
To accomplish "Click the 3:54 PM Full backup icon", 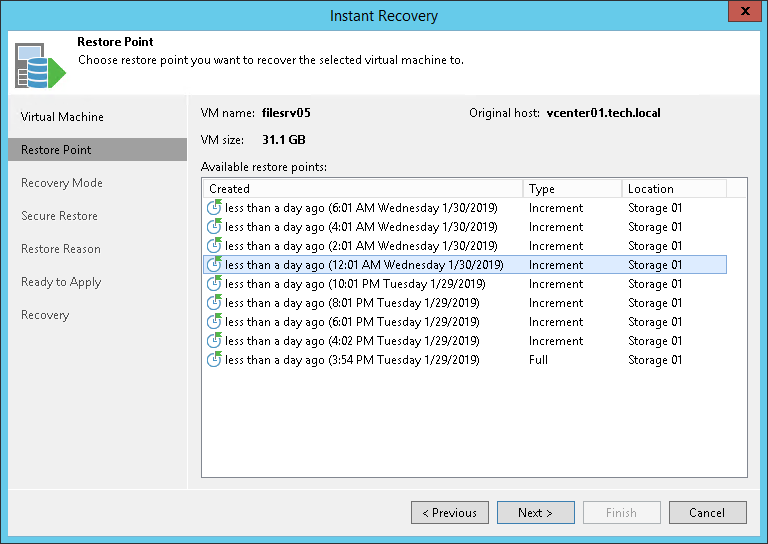I will click(x=213, y=360).
